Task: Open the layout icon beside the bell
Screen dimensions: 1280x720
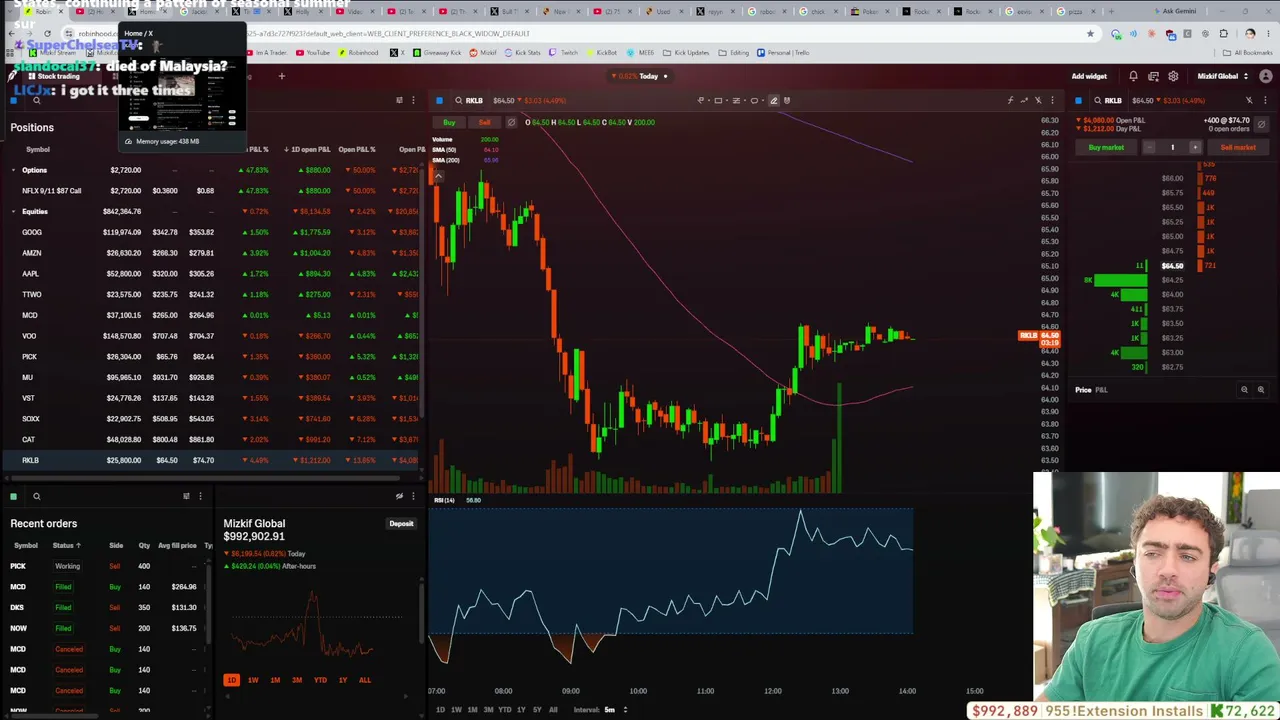Action: 1153,76
